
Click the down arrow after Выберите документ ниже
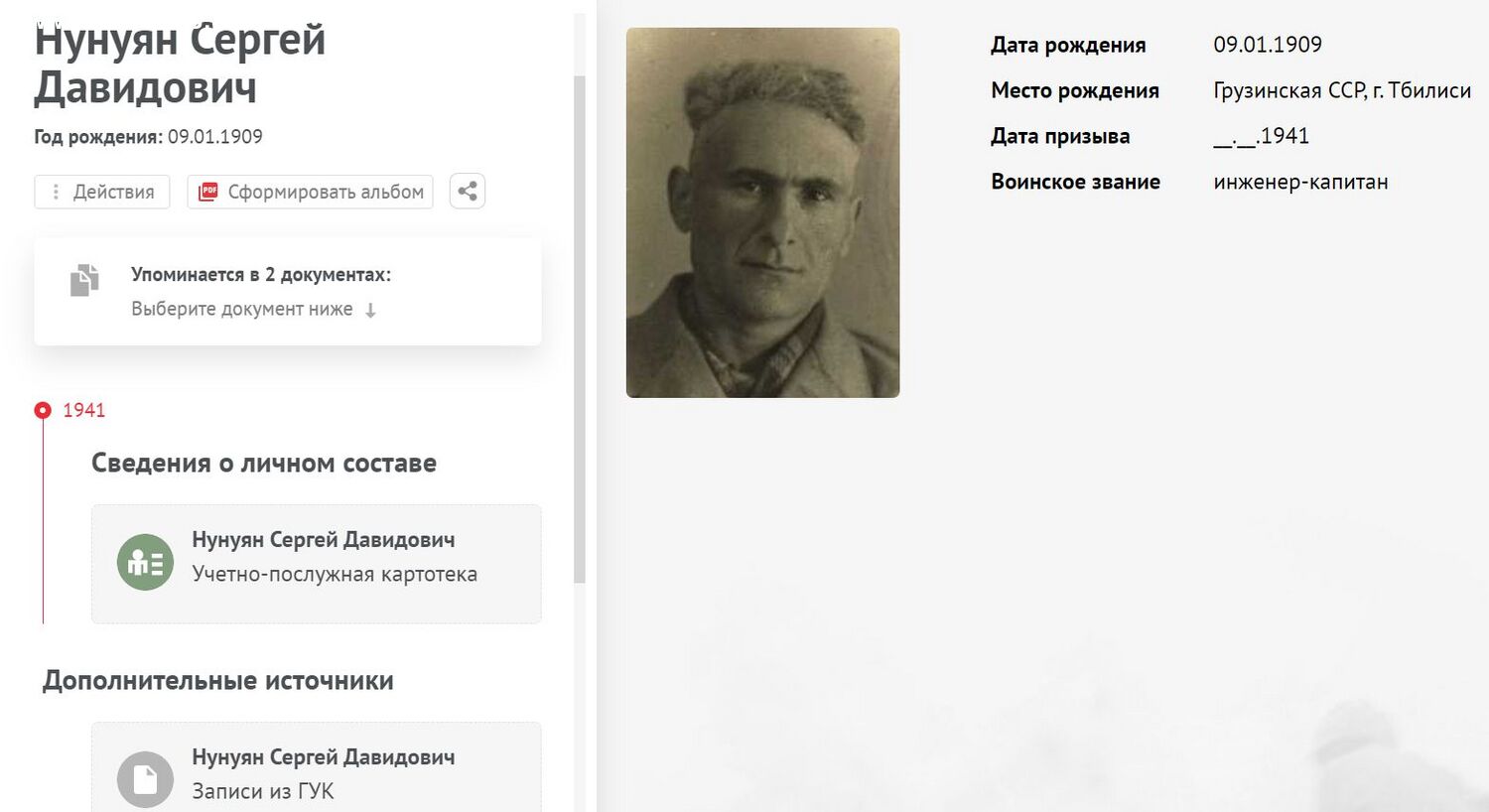[370, 311]
